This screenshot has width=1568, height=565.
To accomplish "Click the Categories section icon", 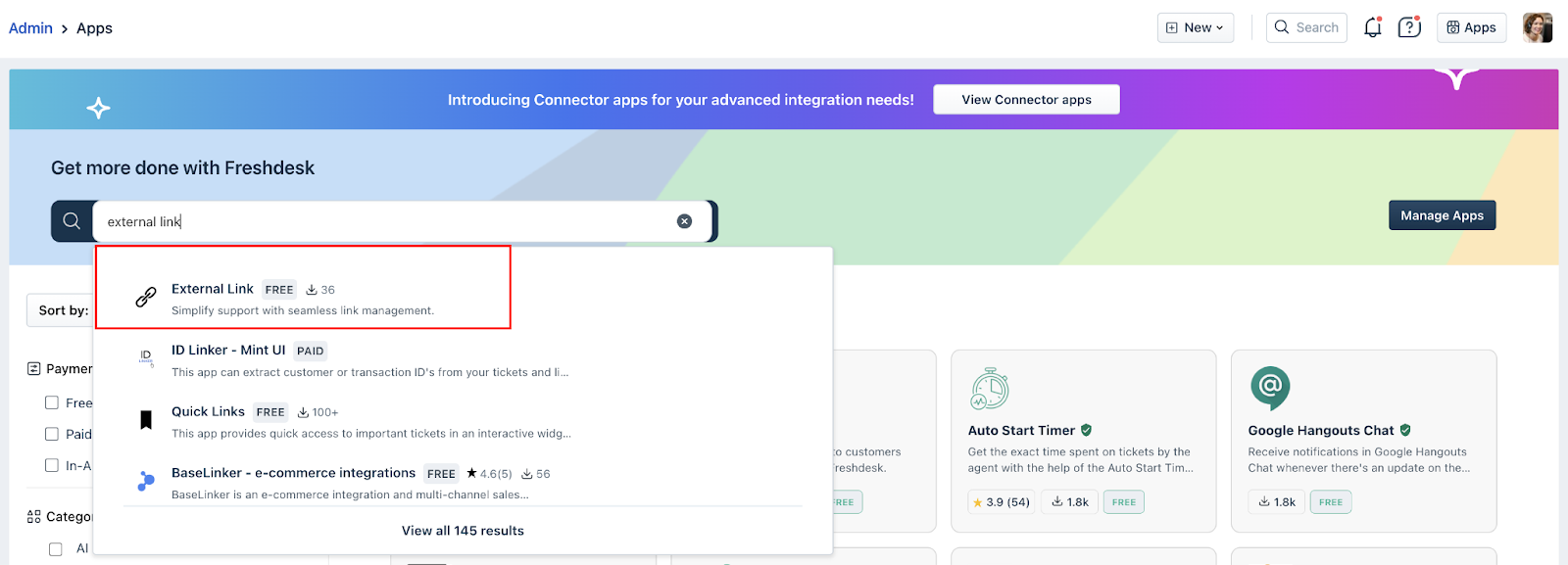I will pos(34,517).
